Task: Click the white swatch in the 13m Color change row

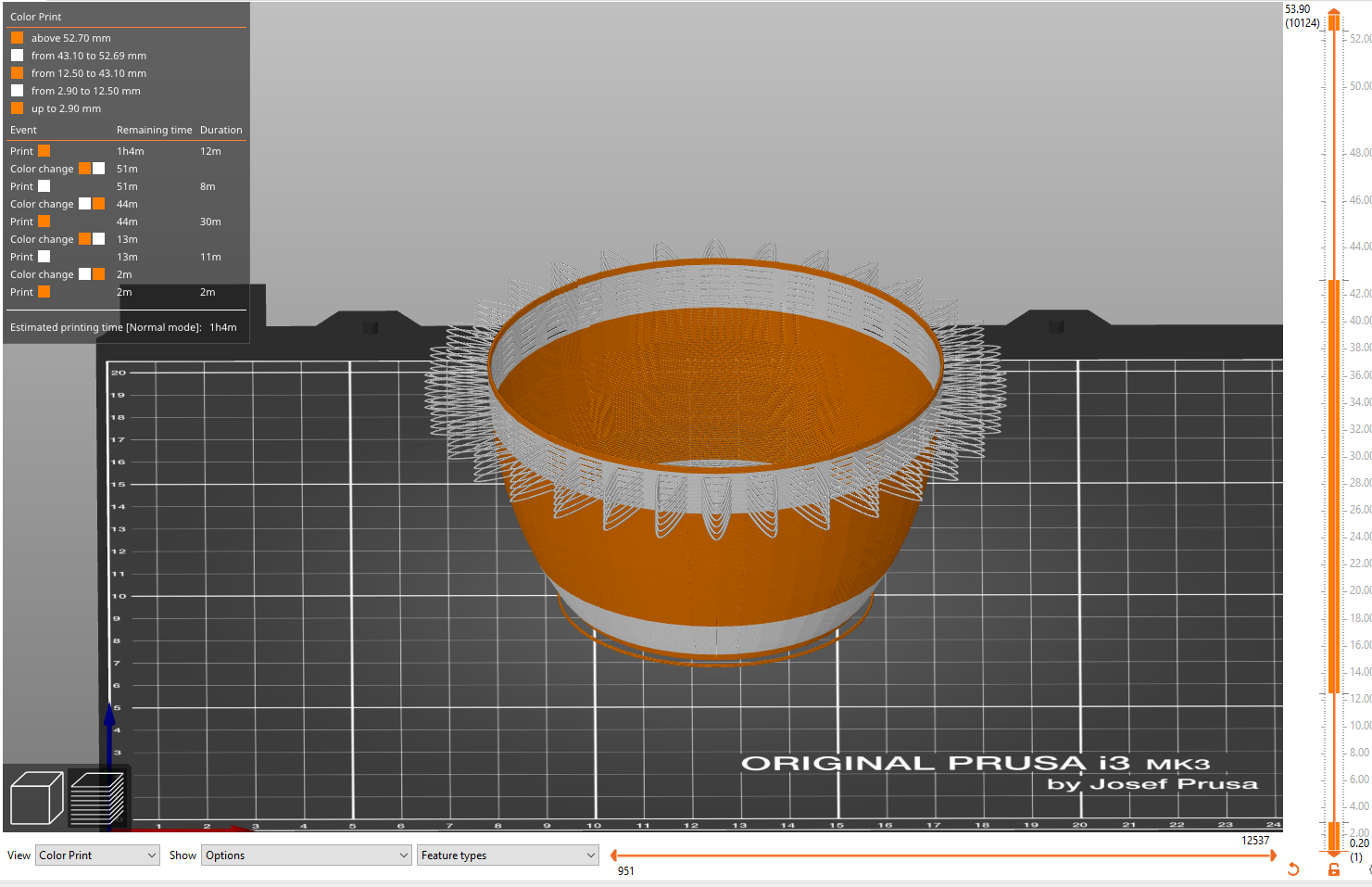Action: [98, 239]
